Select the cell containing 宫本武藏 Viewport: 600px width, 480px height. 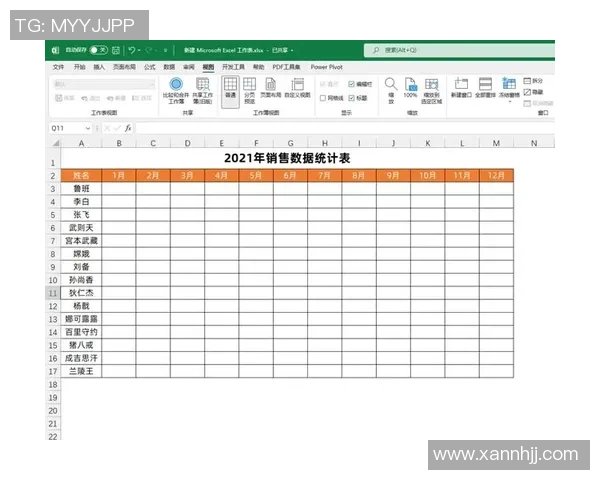point(81,241)
